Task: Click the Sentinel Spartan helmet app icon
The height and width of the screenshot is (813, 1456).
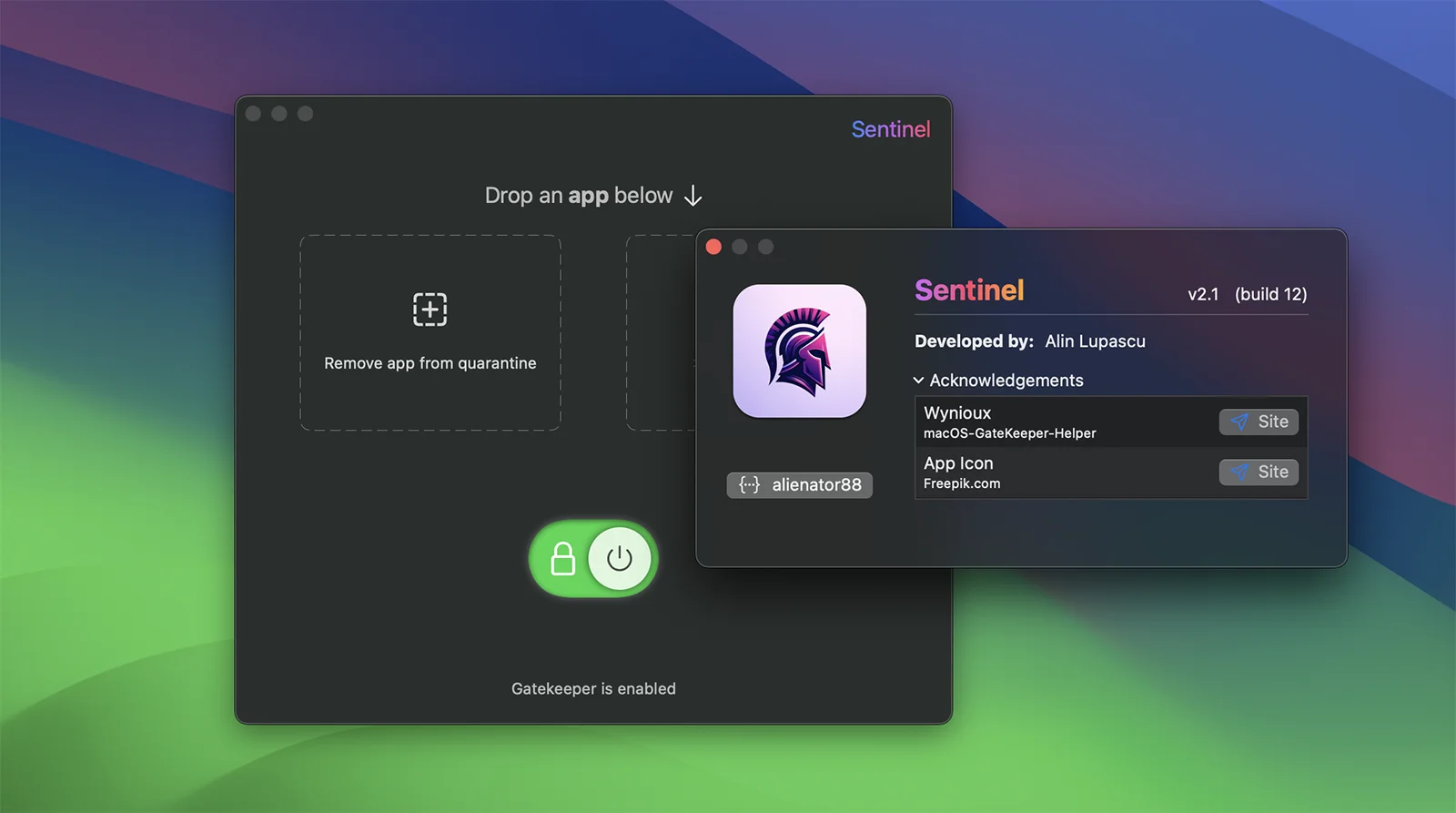Action: [800, 351]
